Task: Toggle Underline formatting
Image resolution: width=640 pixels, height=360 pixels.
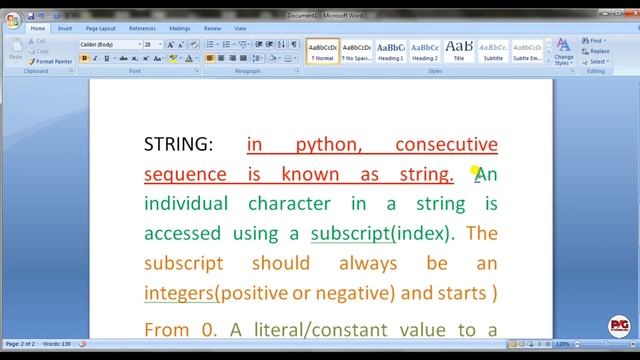Action: pyautogui.click(x=107, y=58)
